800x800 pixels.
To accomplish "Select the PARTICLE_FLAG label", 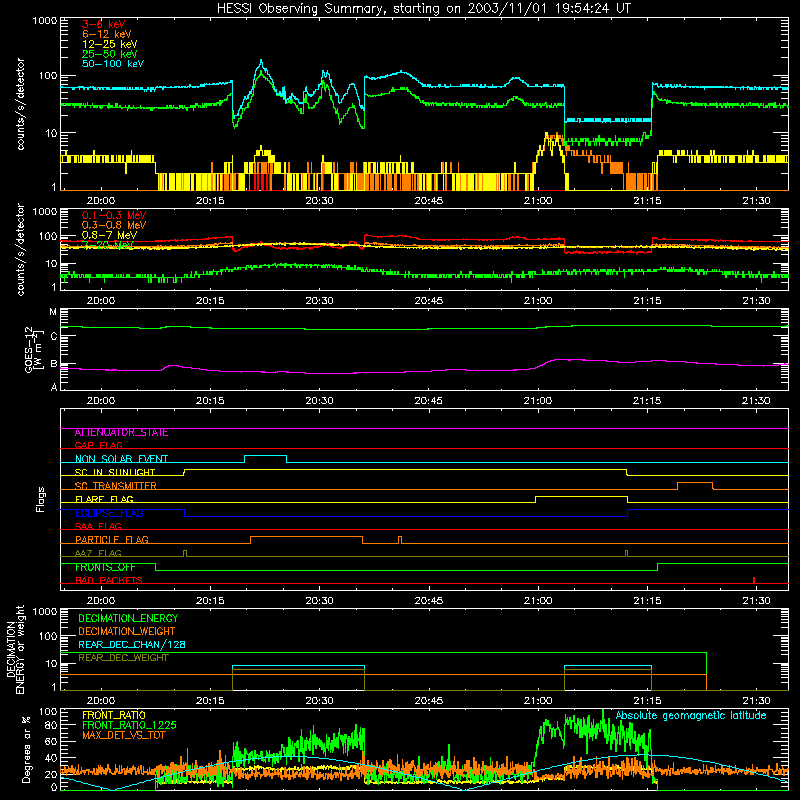I will click(x=112, y=540).
